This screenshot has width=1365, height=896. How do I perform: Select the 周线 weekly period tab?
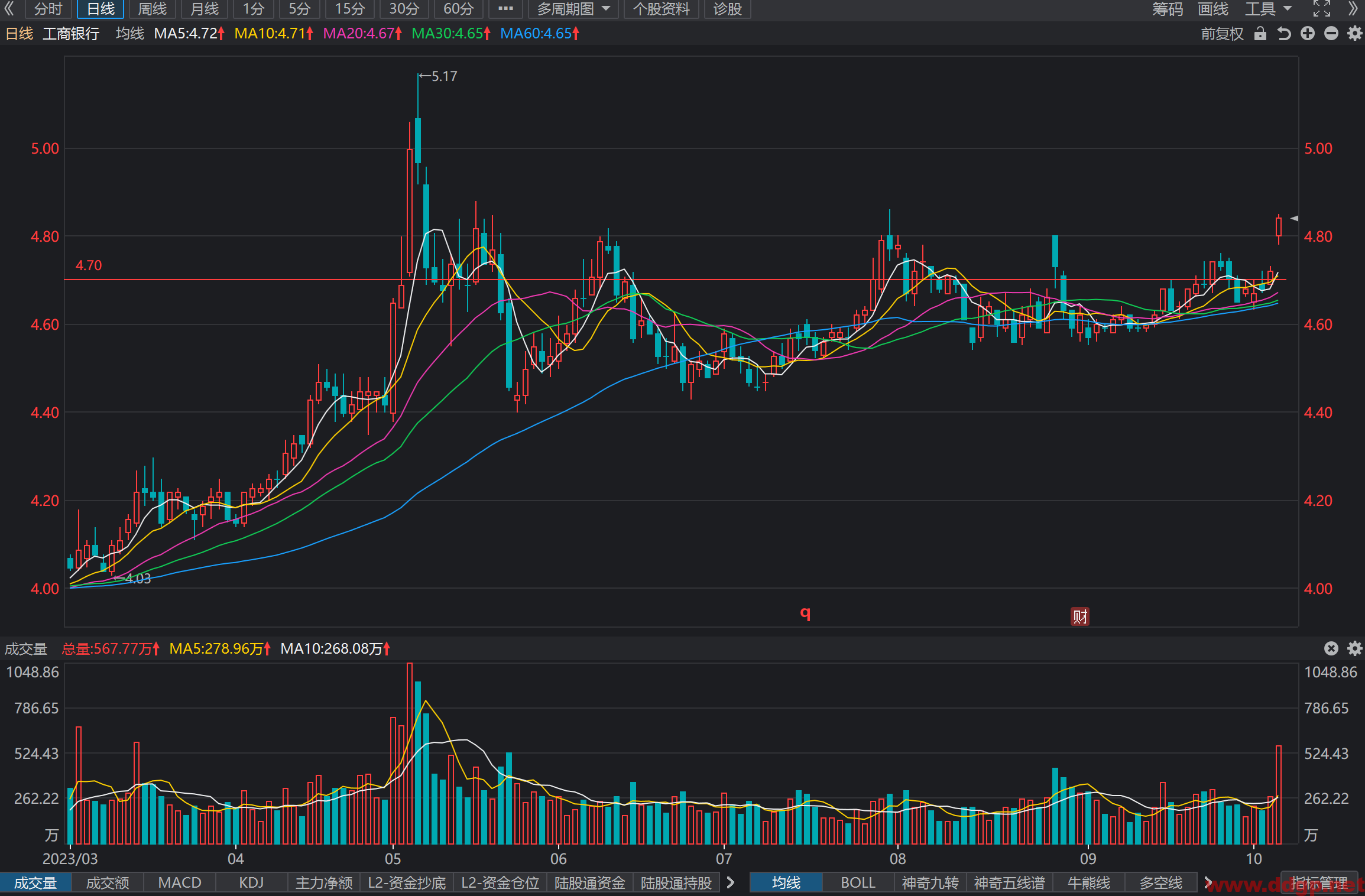click(x=153, y=9)
